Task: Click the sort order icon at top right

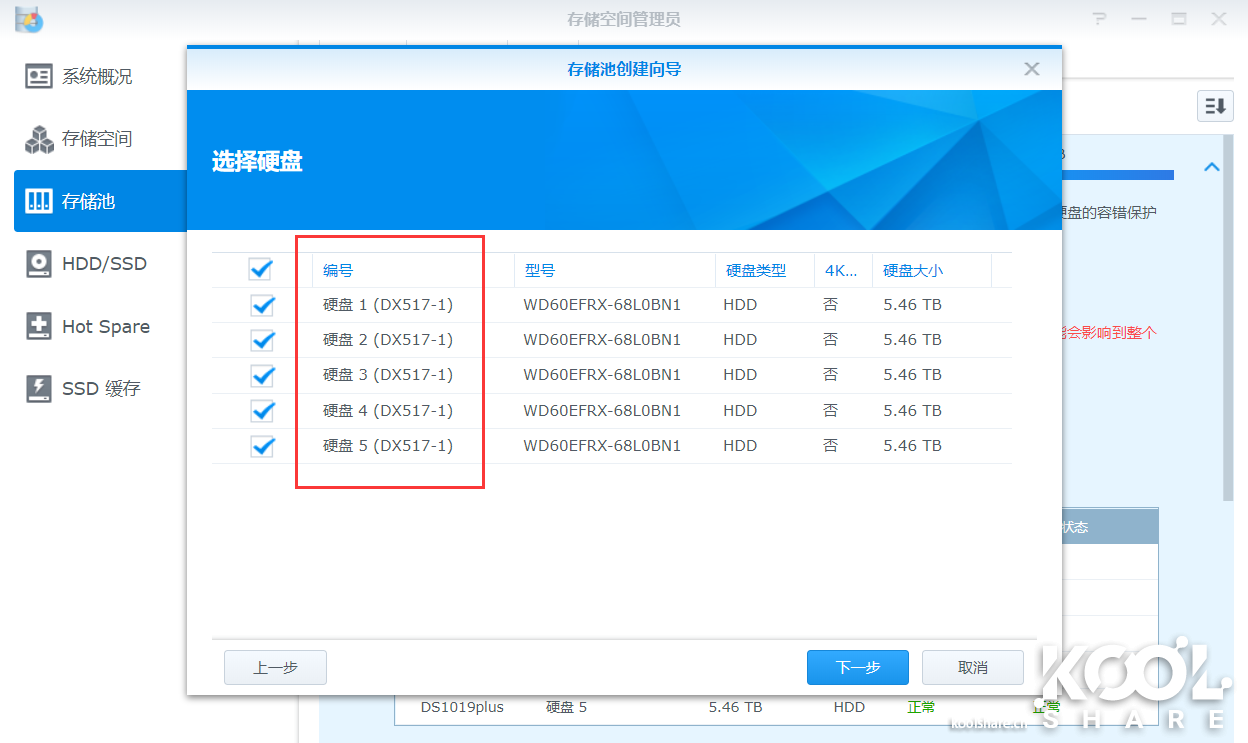Action: (x=1215, y=106)
